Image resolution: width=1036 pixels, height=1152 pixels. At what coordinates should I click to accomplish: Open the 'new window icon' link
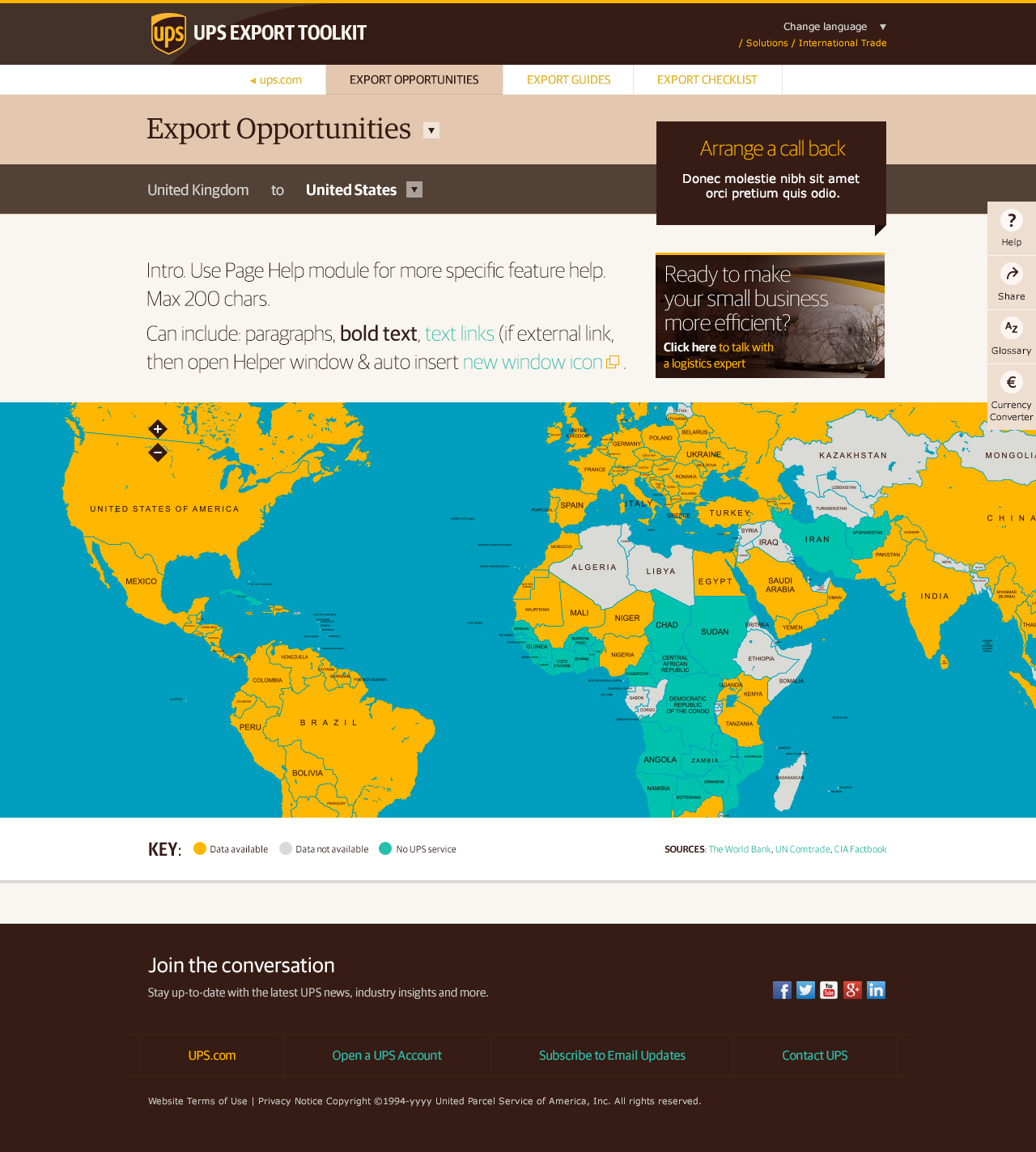click(533, 362)
